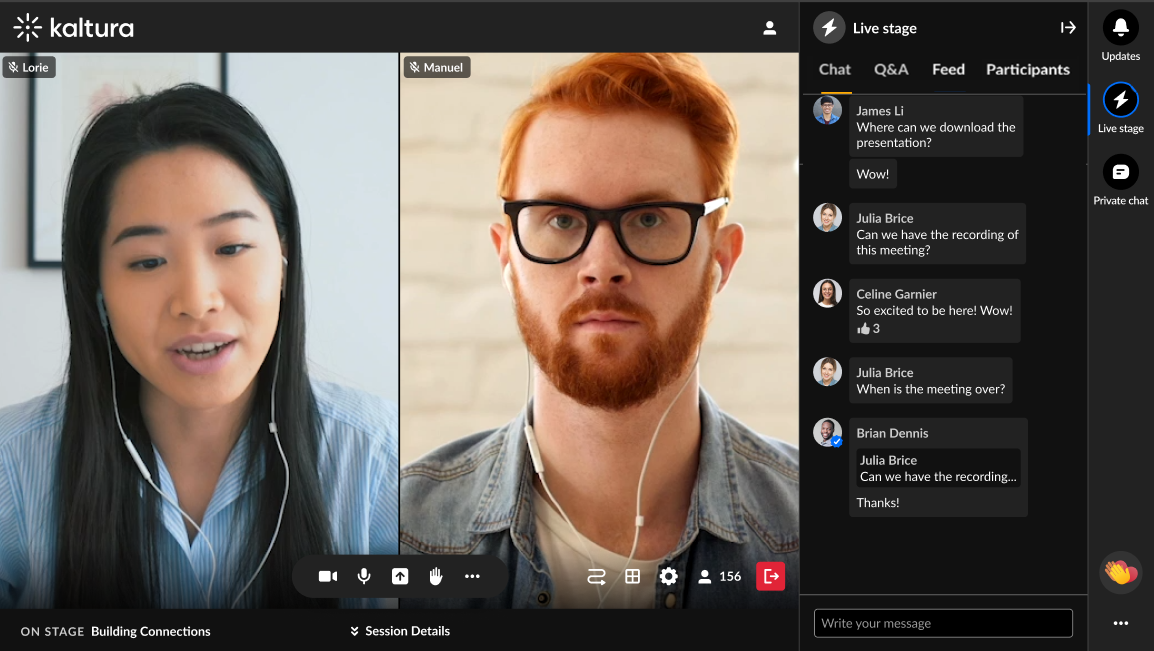The width and height of the screenshot is (1154, 651).
Task: Click the Live stage lightning header icon
Action: tap(829, 28)
